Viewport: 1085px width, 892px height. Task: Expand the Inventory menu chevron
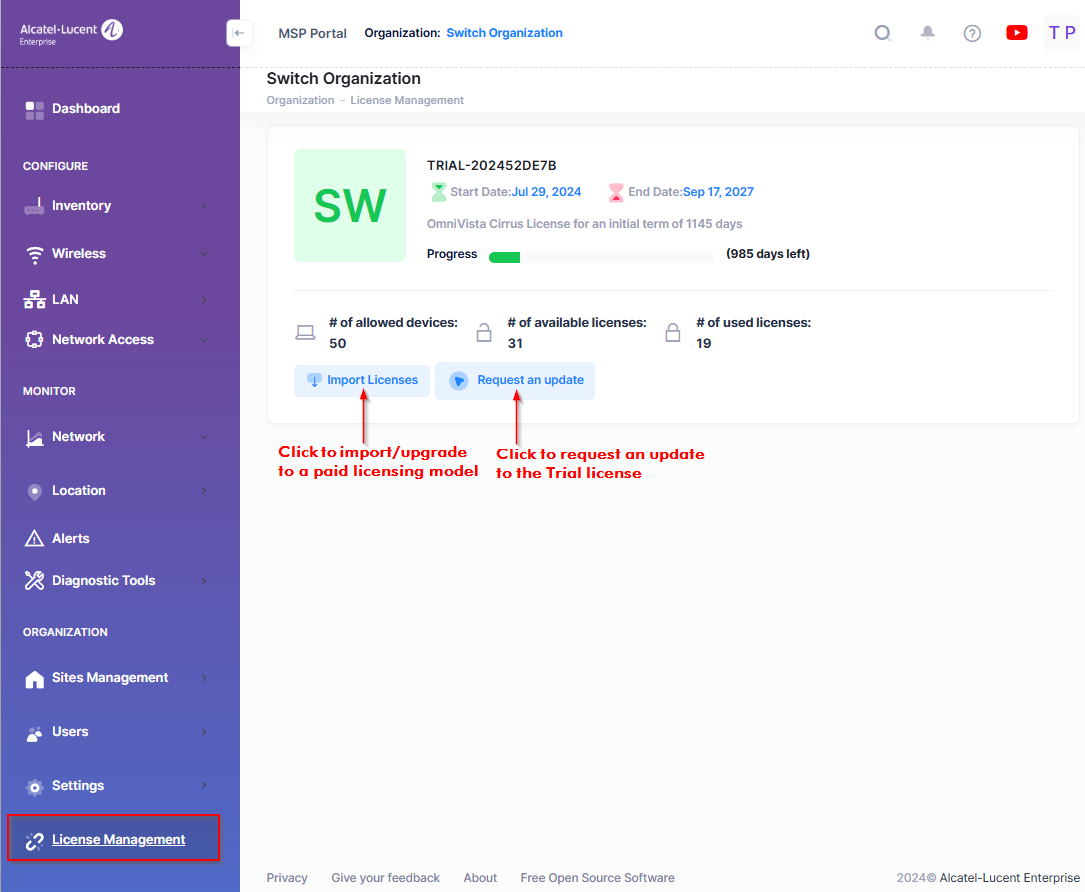204,206
